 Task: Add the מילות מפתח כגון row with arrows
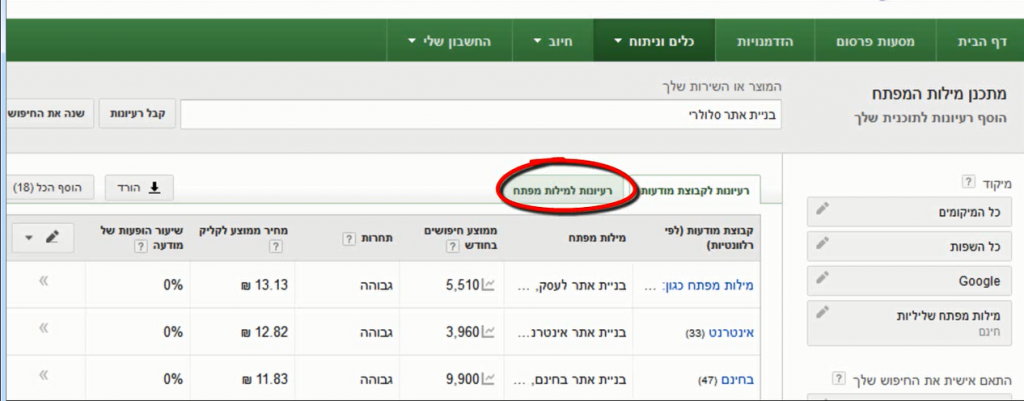coord(43,281)
